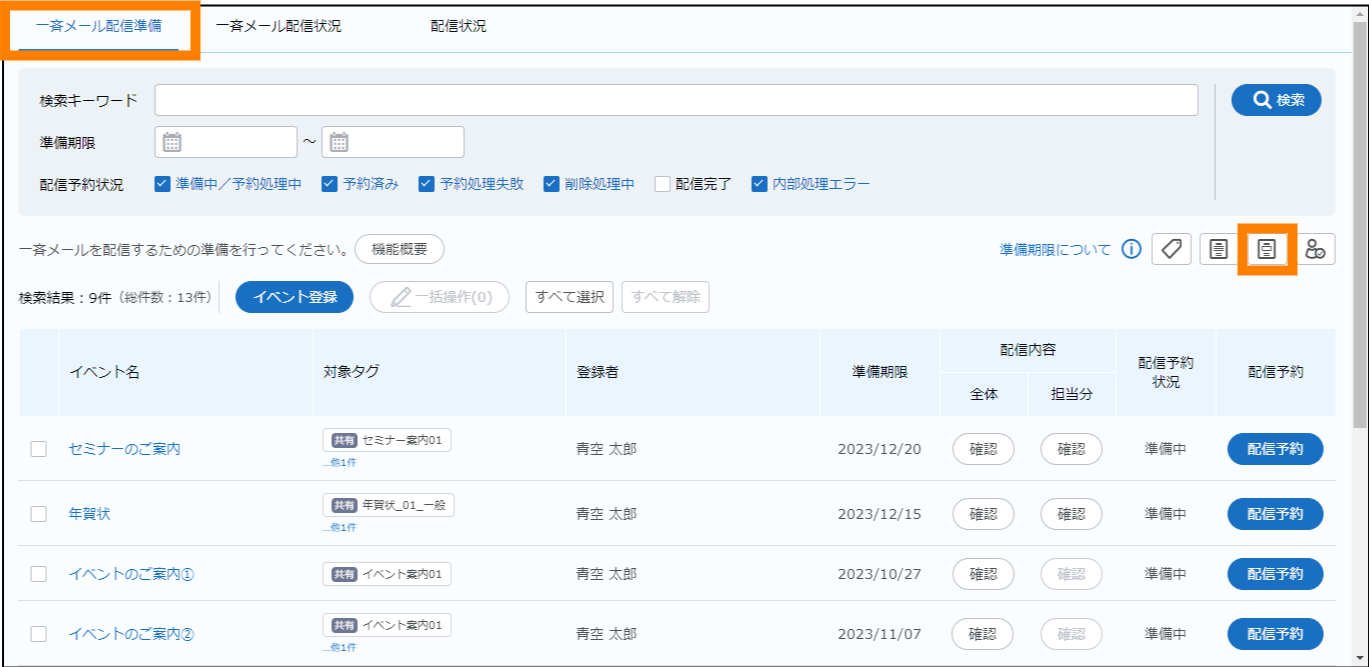Open the tag management icon button
This screenshot has height=667, width=1369.
point(1171,249)
